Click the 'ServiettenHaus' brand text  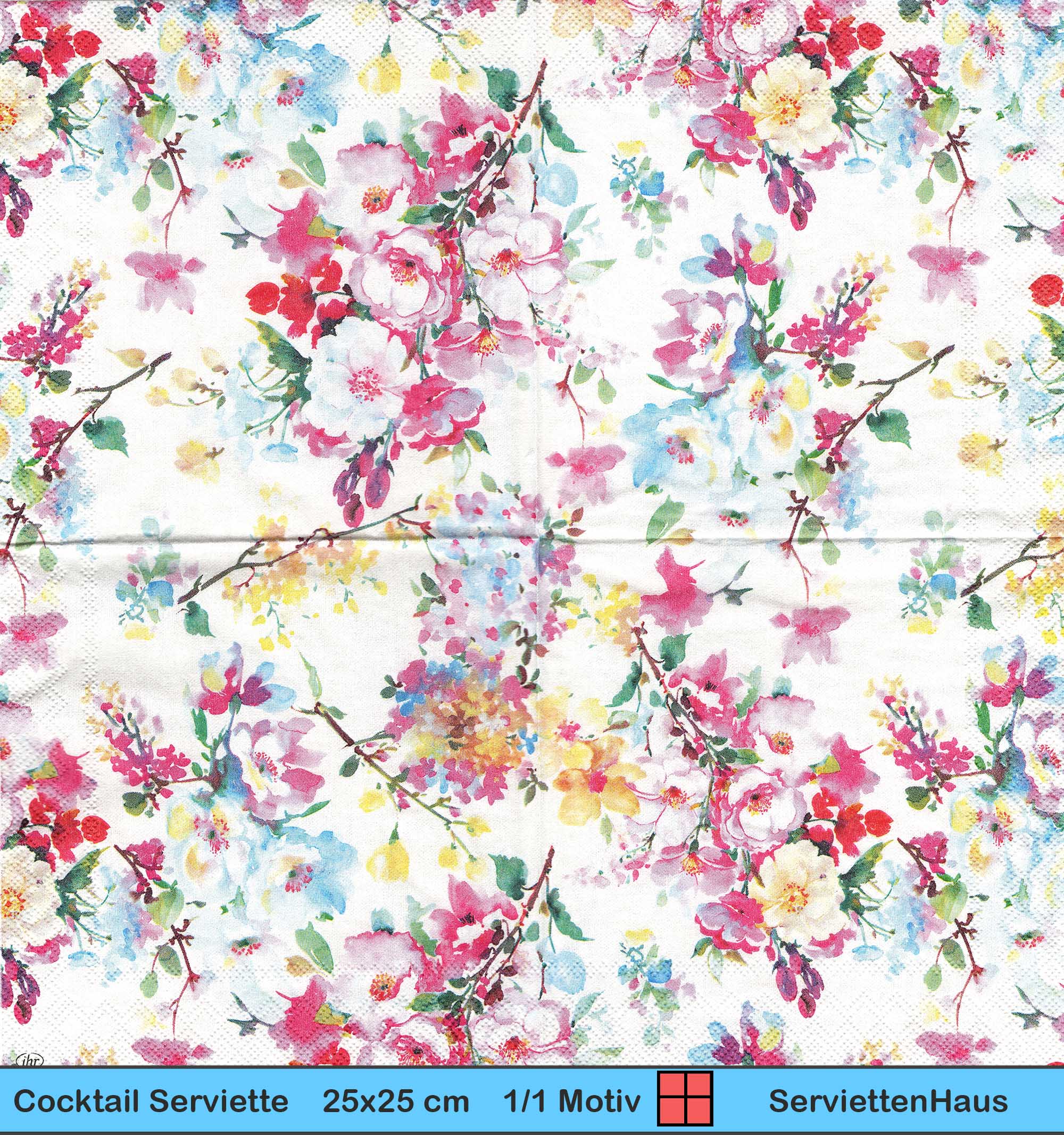click(x=888, y=1101)
